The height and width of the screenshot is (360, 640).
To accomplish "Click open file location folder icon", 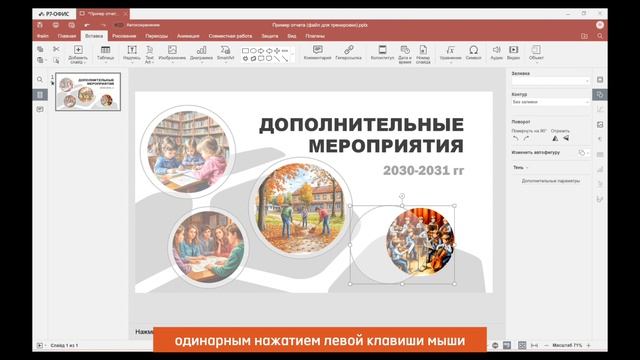I will (584, 36).
